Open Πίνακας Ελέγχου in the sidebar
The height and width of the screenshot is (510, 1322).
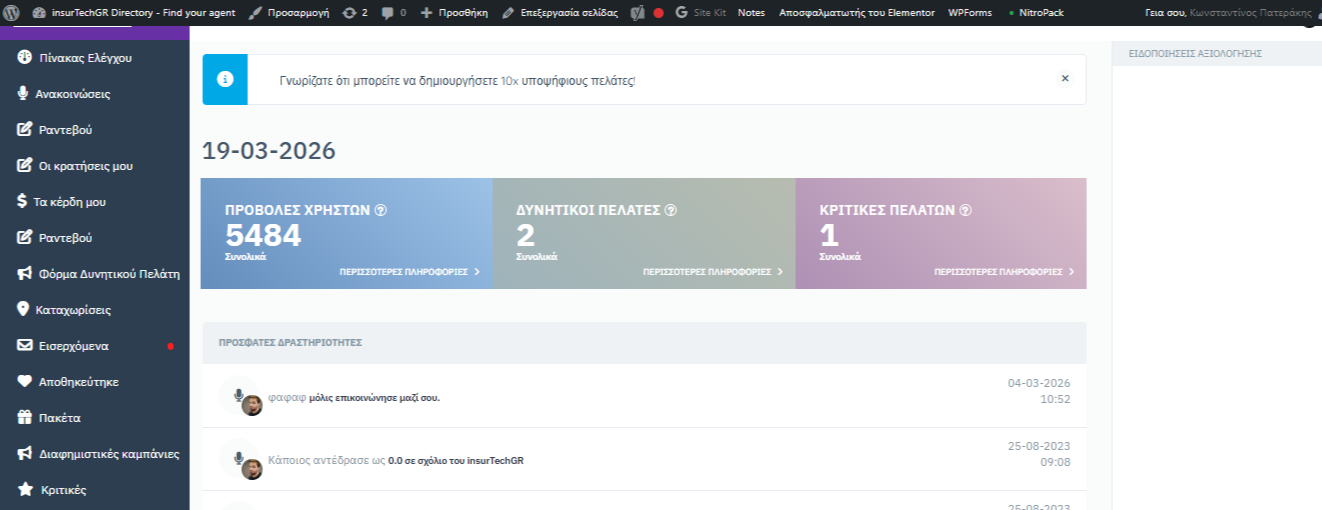coord(85,58)
